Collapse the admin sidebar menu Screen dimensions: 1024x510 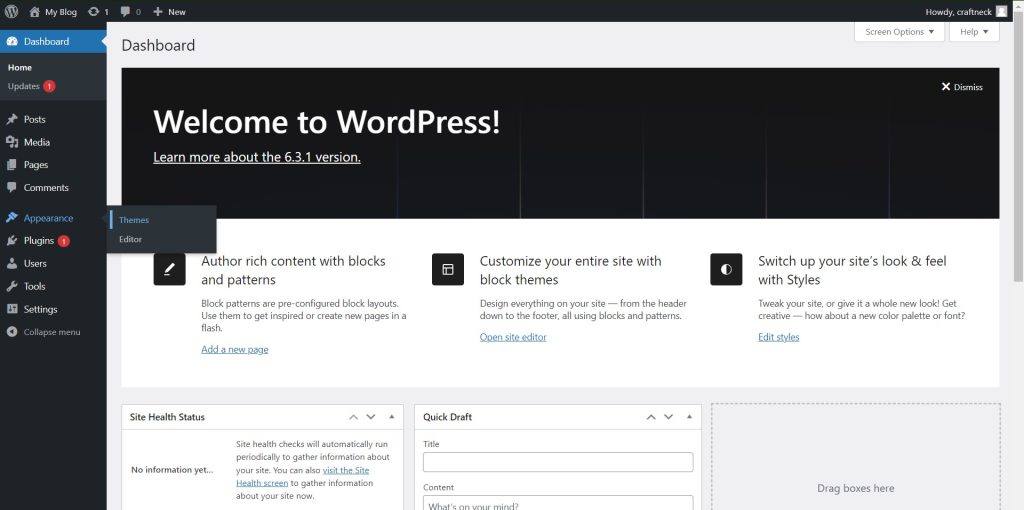tap(53, 332)
